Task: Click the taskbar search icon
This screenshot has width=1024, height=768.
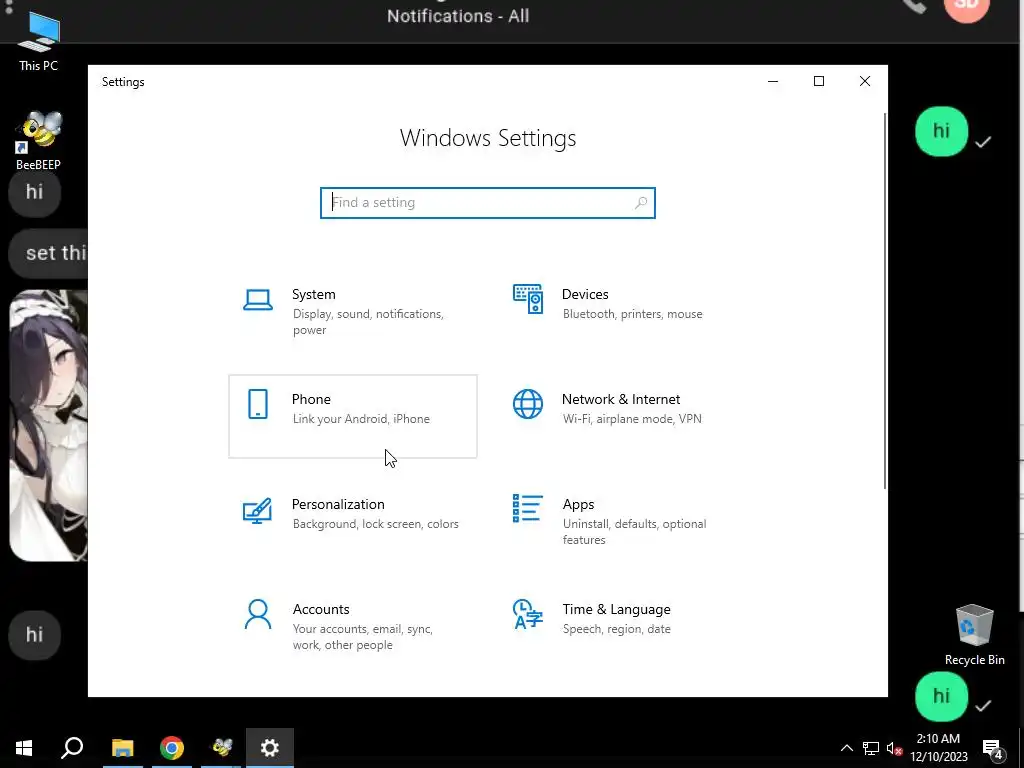Action: pos(72,748)
